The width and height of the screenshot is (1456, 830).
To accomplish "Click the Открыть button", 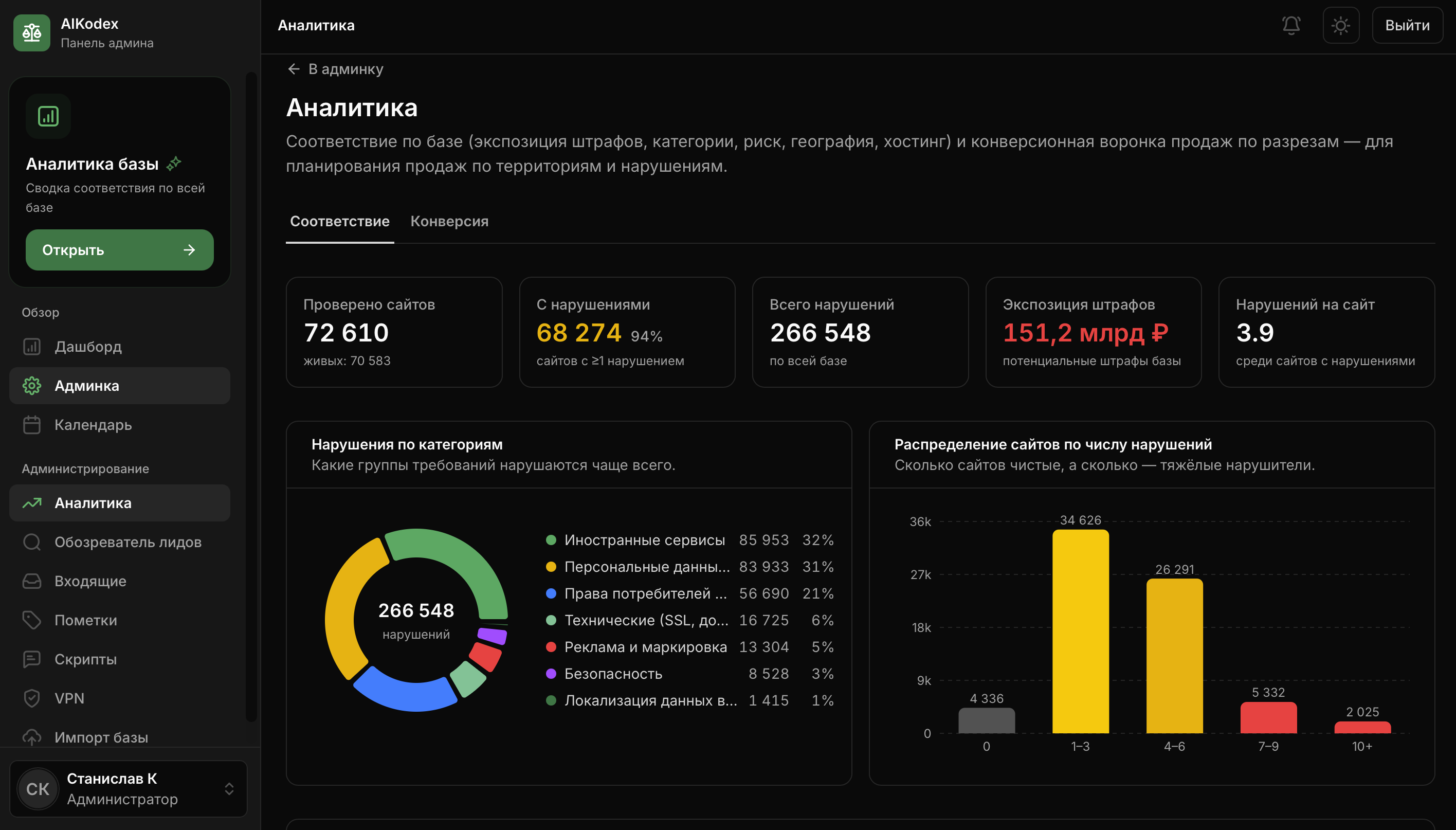I will (x=120, y=250).
